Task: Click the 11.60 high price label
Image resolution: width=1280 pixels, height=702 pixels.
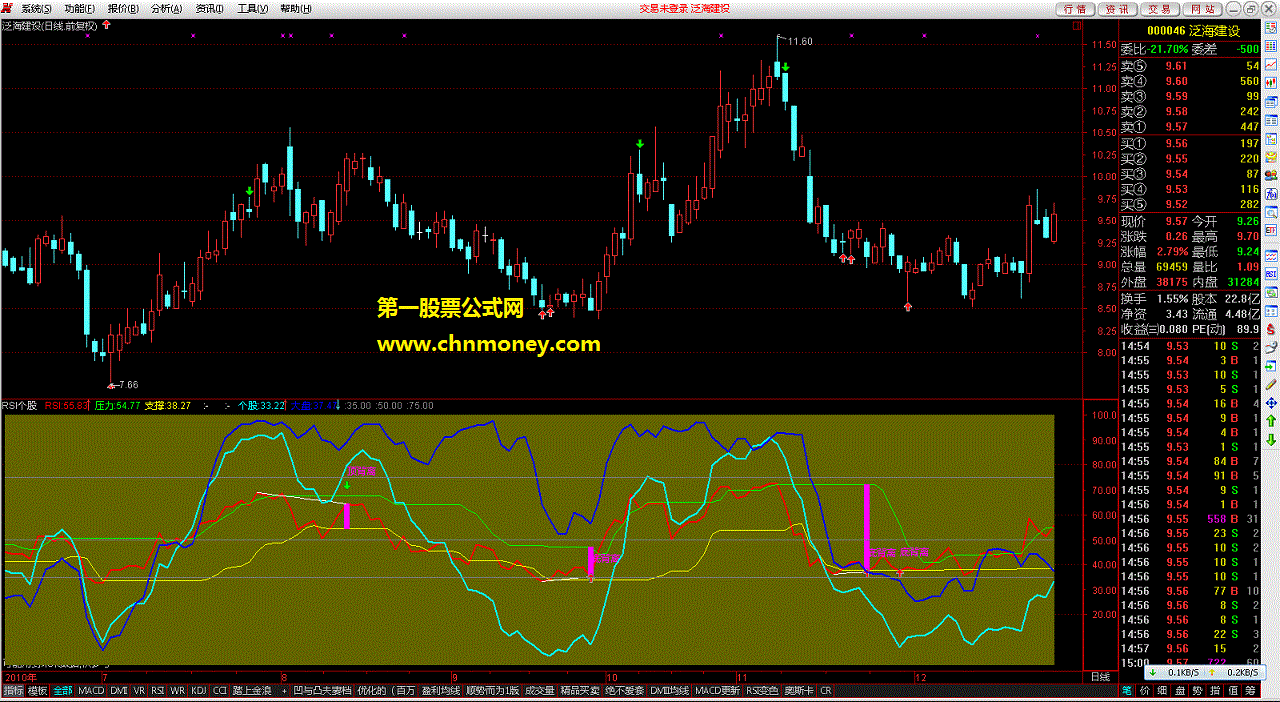Action: coord(799,41)
